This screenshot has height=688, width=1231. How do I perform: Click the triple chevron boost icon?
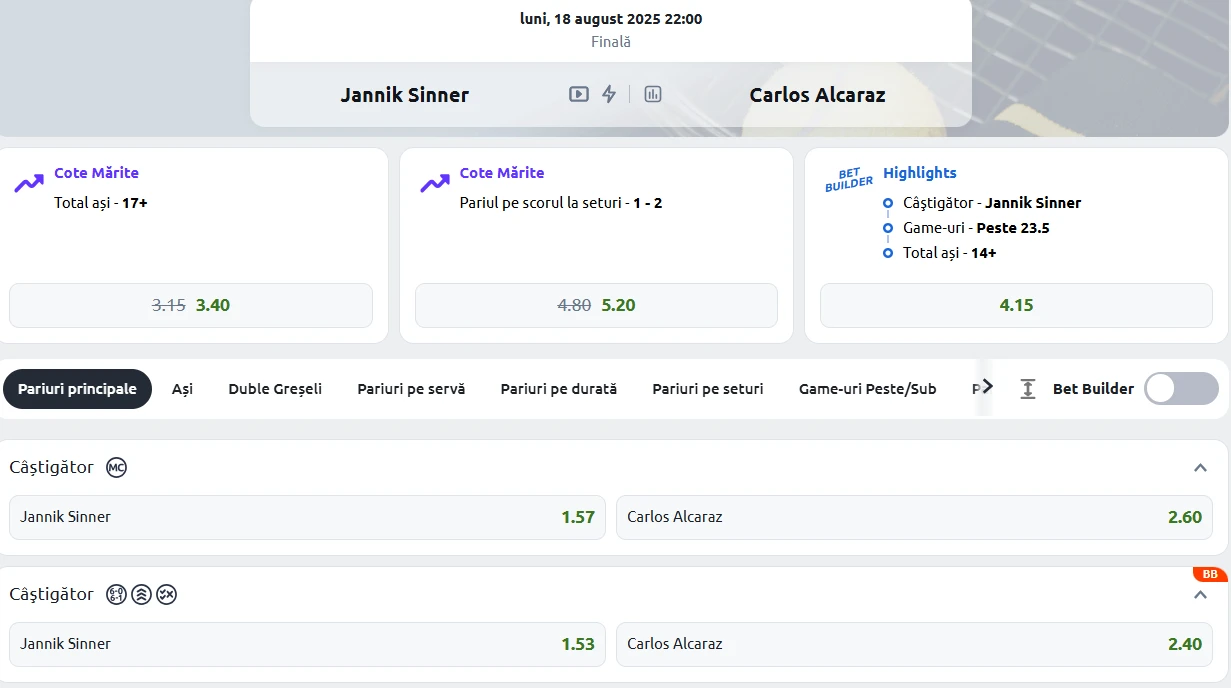(142, 595)
